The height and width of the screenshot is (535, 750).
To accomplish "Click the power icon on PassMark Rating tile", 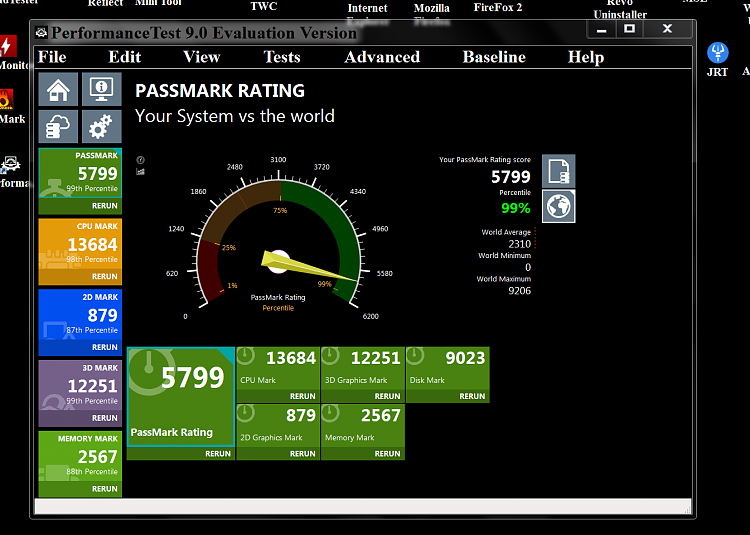I will [149, 372].
